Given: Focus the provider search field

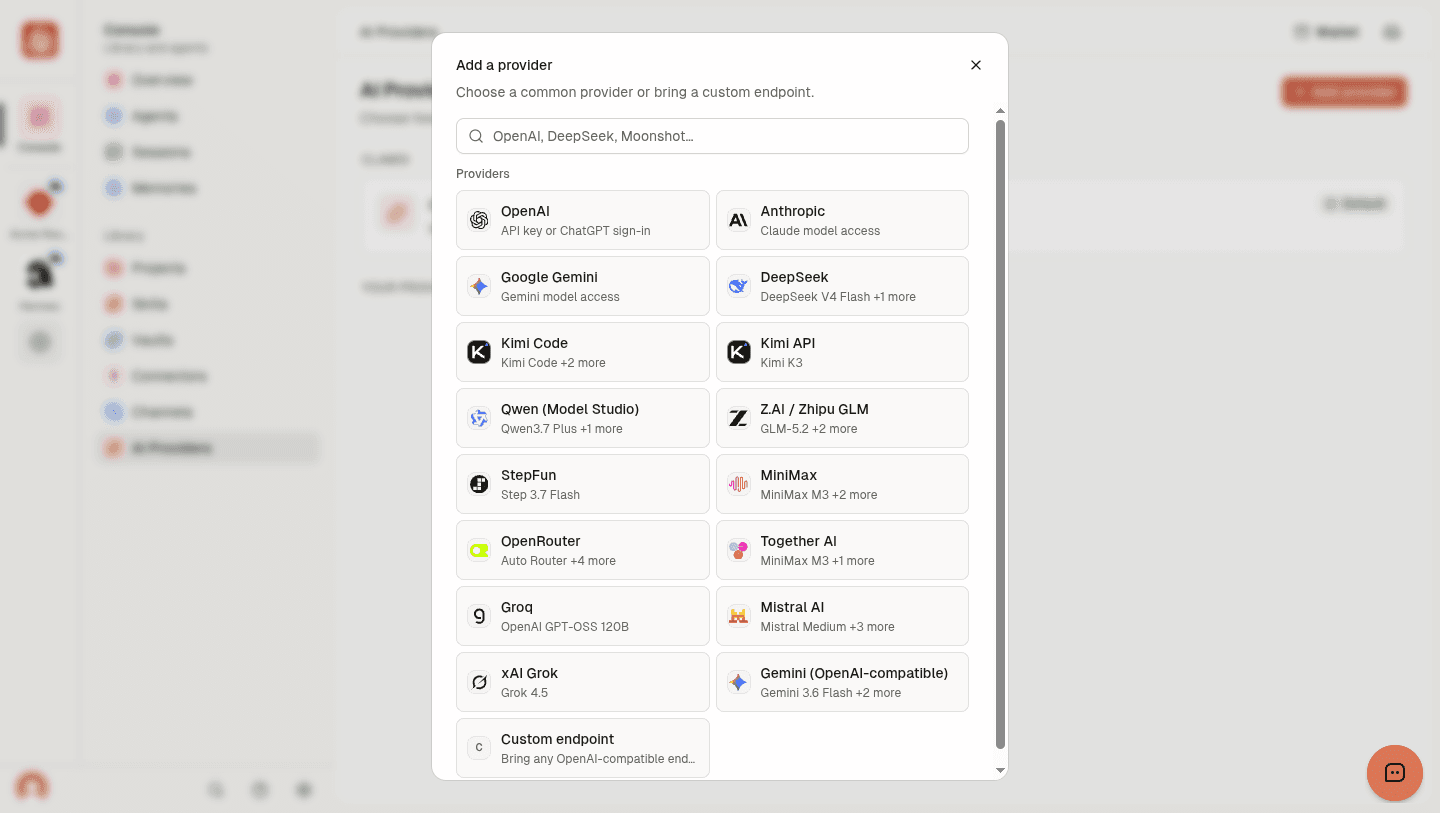Looking at the screenshot, I should (x=712, y=136).
